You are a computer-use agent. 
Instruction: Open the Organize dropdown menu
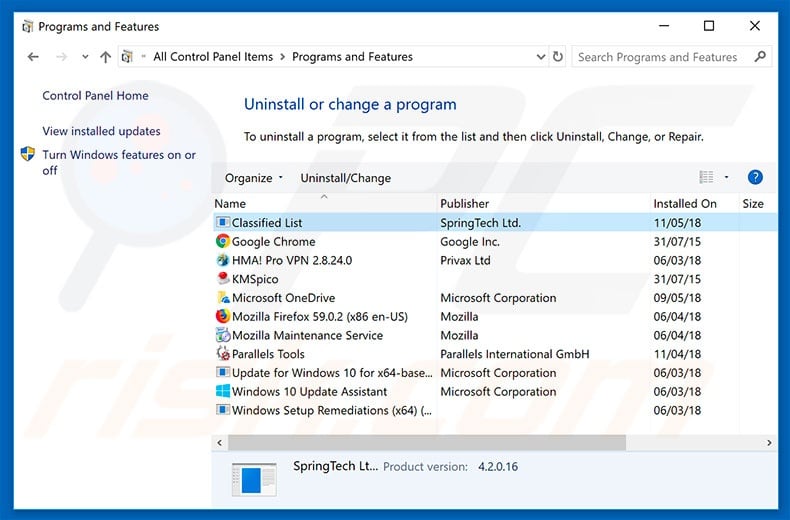pyautogui.click(x=254, y=178)
